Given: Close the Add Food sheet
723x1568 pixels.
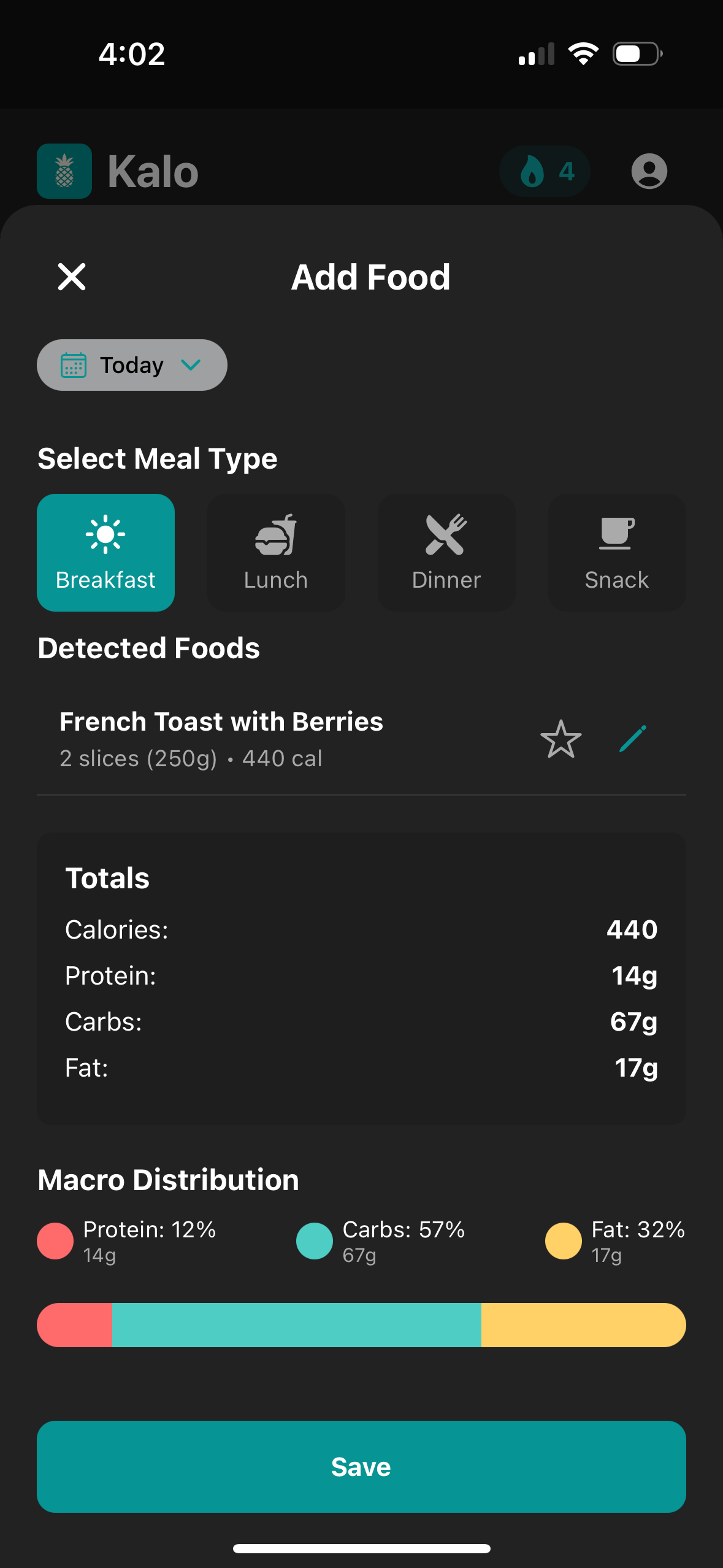Looking at the screenshot, I should [72, 277].
